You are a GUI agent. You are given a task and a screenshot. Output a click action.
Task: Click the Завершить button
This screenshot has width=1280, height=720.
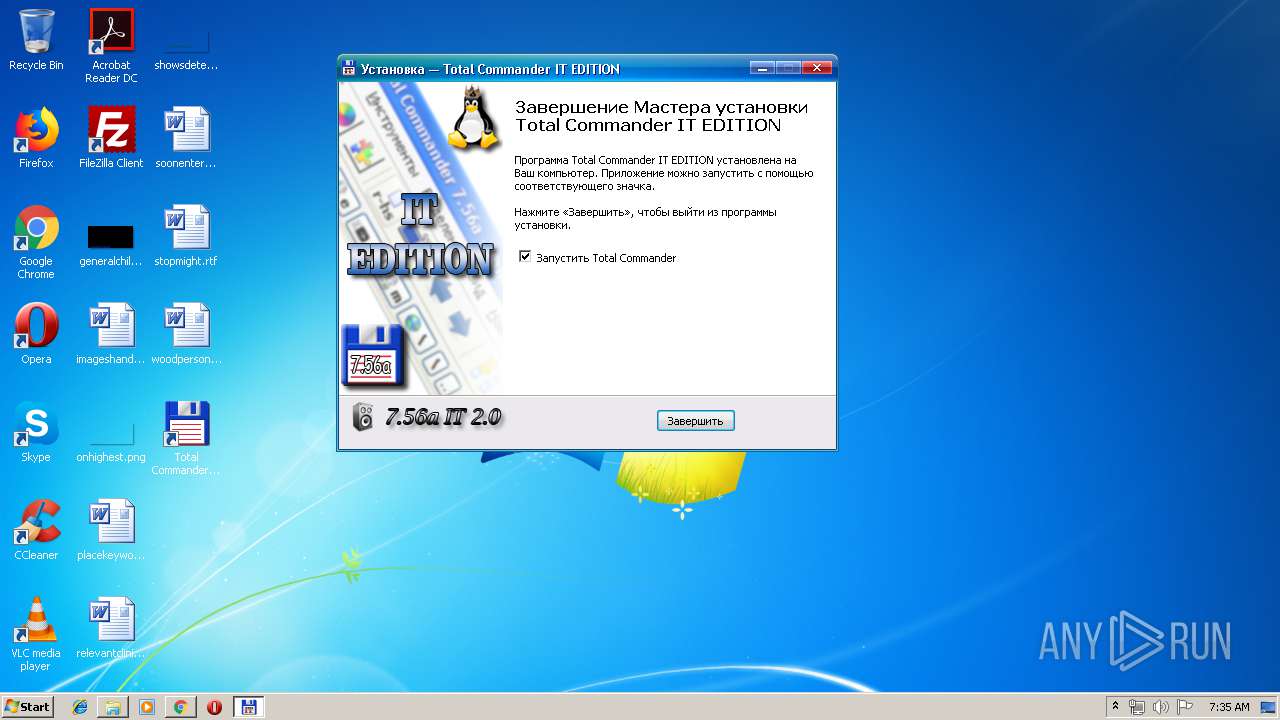[696, 421]
